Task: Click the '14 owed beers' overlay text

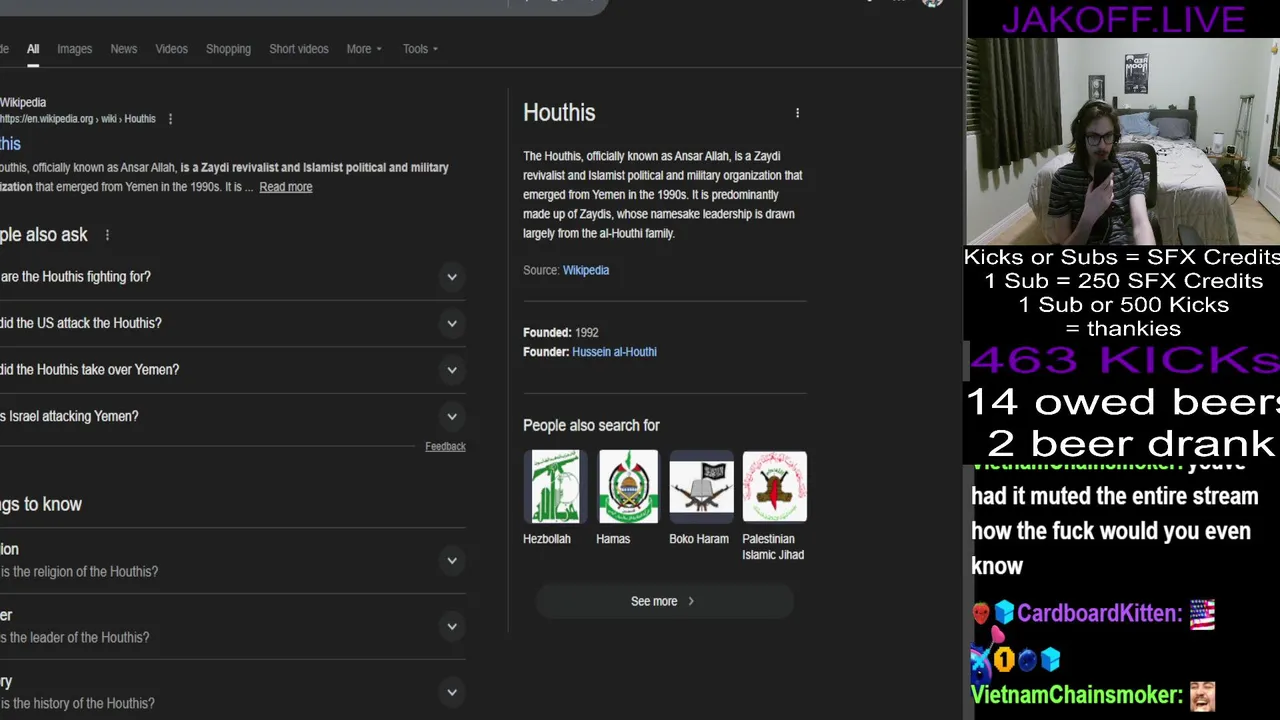Action: (1123, 401)
